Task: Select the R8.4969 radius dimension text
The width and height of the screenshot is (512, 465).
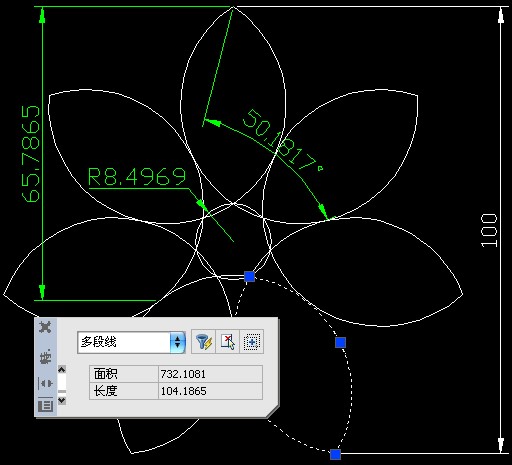Action: pyautogui.click(x=137, y=176)
